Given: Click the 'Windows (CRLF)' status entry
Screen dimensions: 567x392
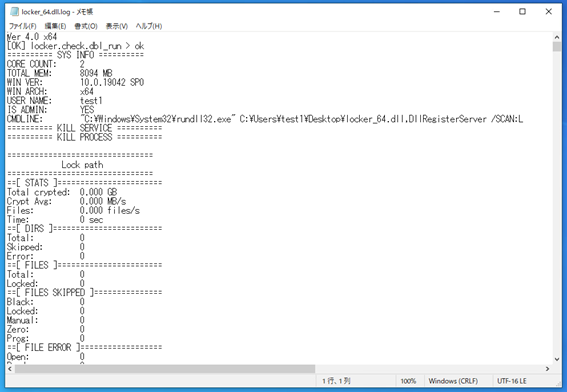Looking at the screenshot, I should click(453, 381).
